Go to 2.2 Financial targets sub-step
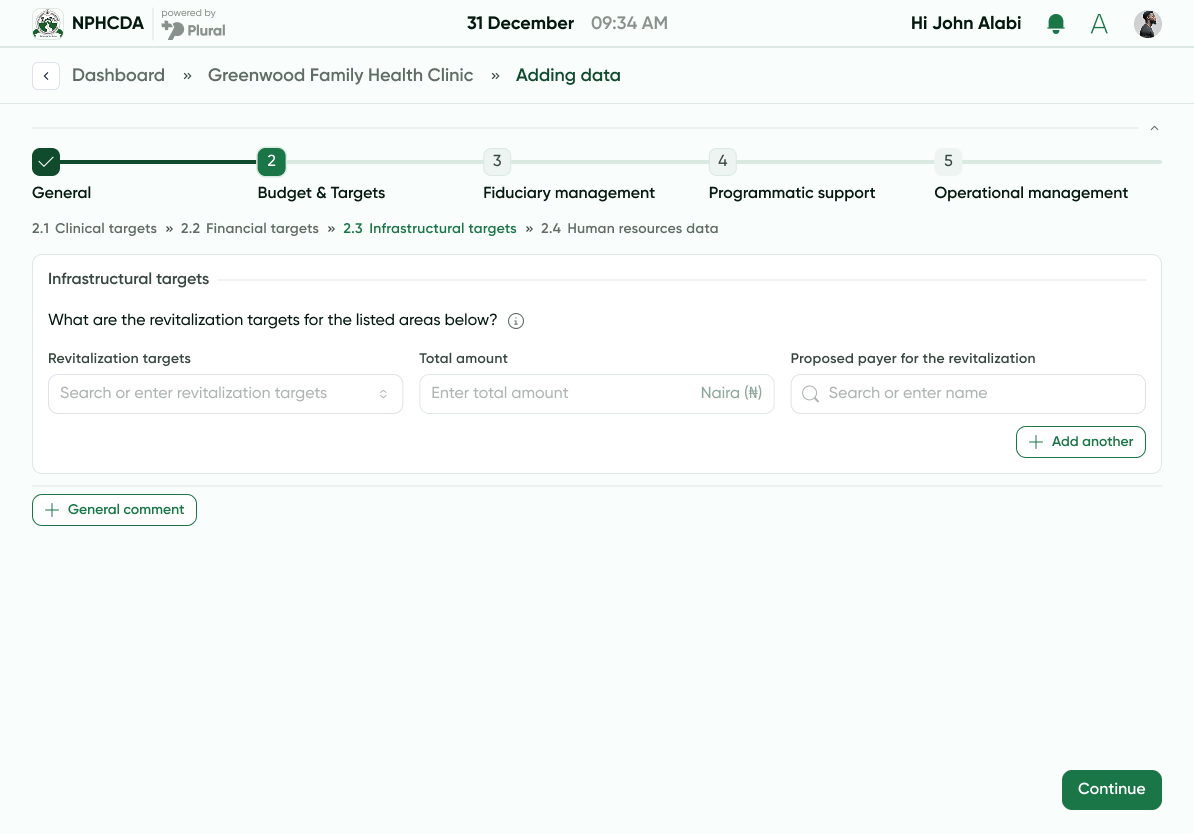Screen dimensions: 1194x834 click(250, 228)
